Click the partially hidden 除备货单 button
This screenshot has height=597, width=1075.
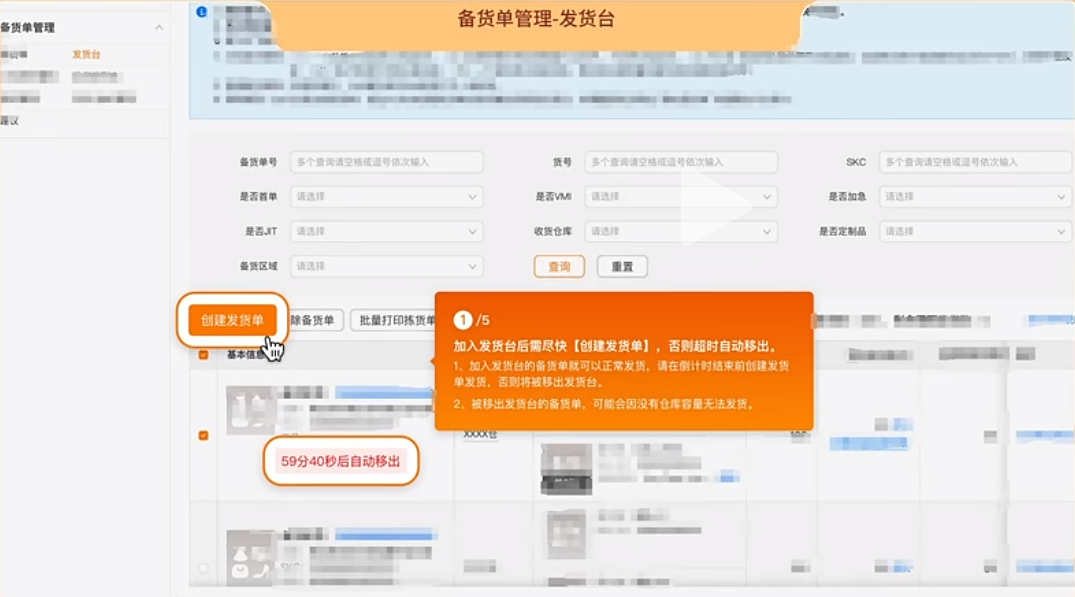click(x=315, y=320)
